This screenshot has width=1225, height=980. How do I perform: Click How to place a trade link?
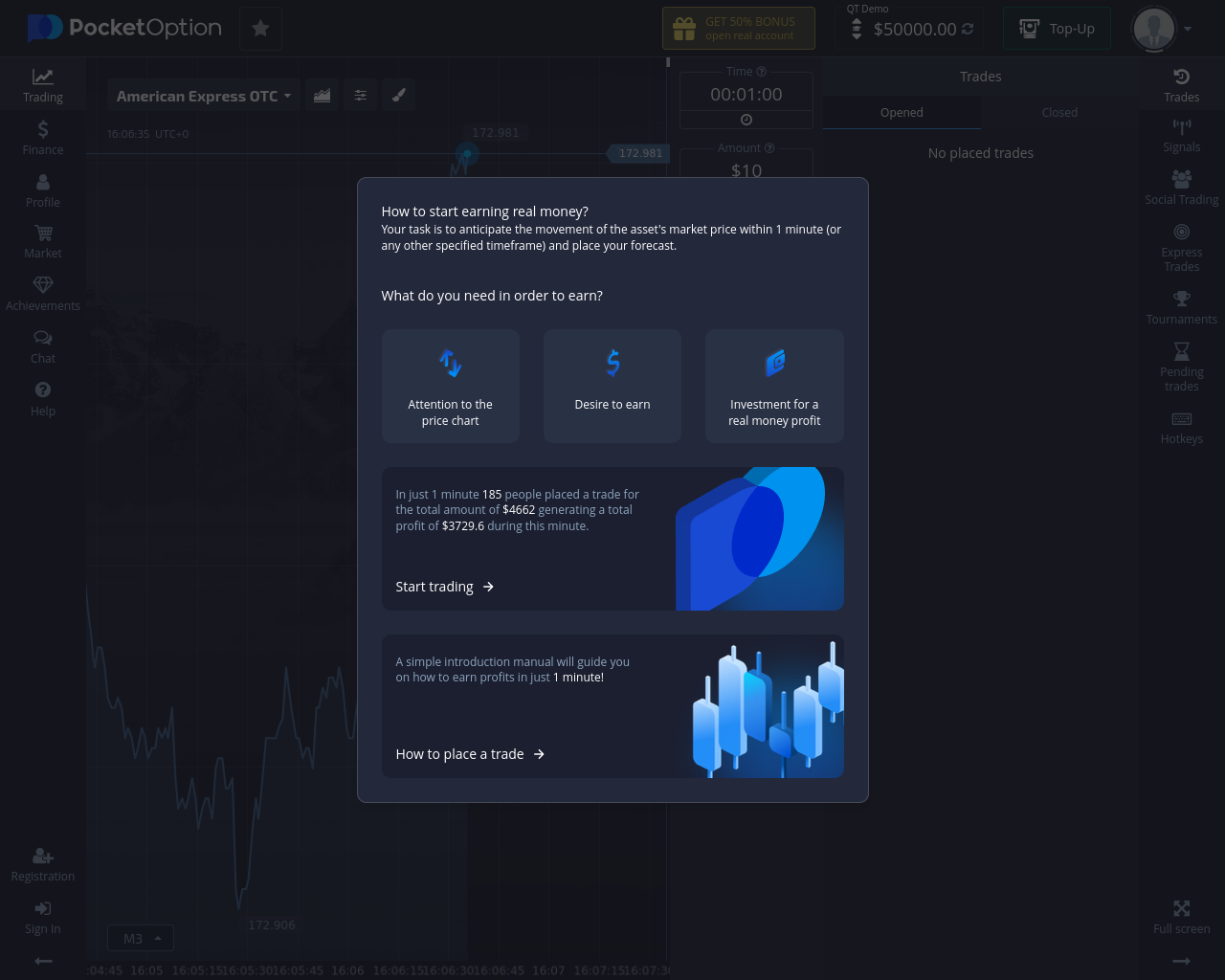(x=471, y=754)
